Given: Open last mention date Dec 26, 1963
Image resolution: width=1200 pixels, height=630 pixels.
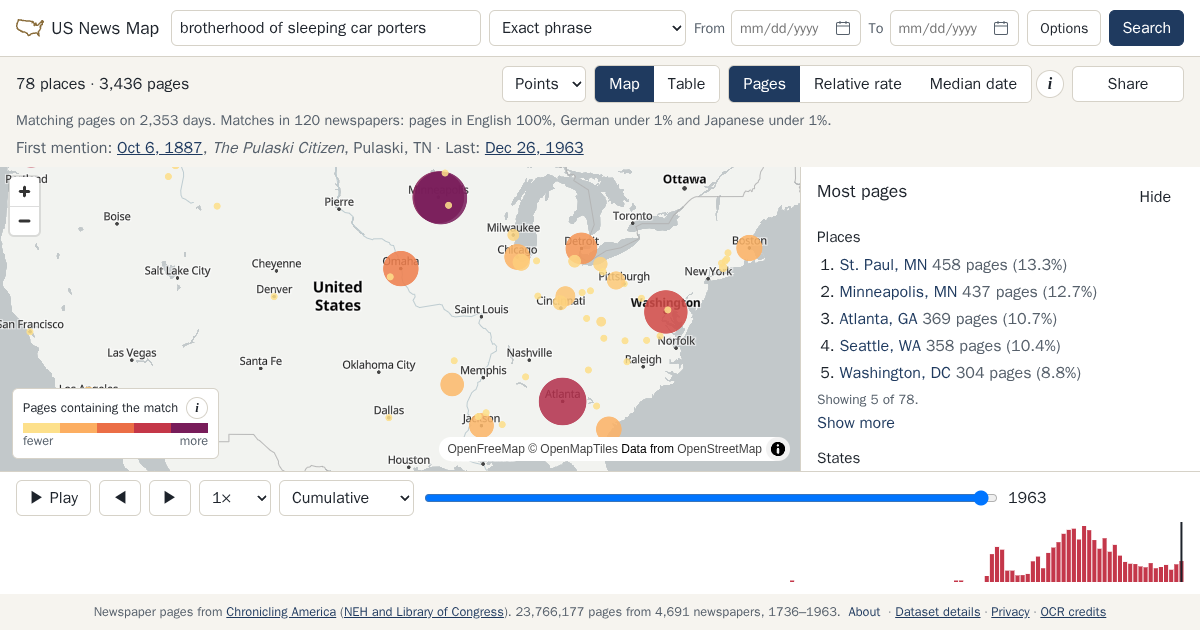Looking at the screenshot, I should click(534, 148).
